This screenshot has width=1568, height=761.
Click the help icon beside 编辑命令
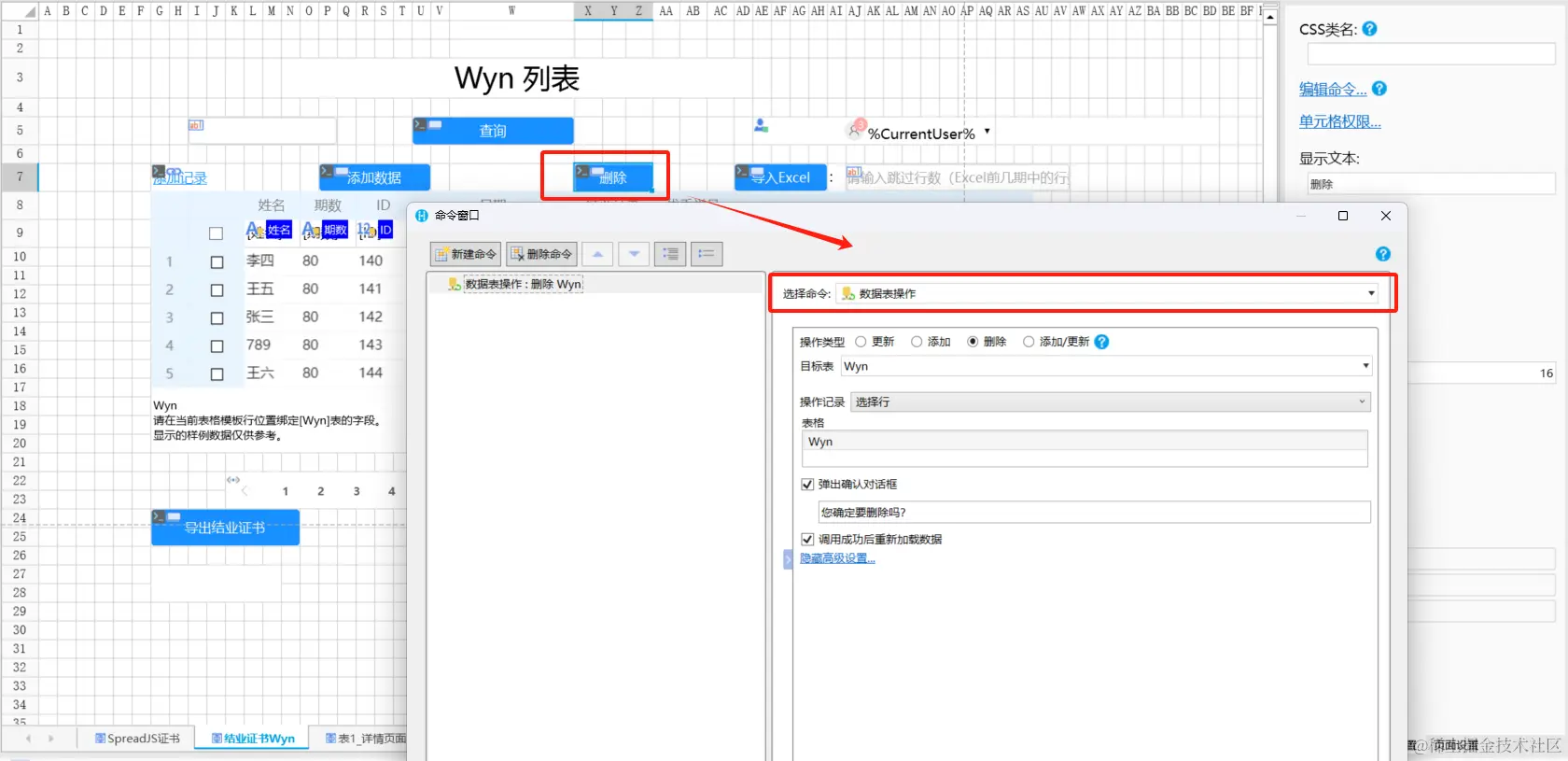coord(1379,89)
